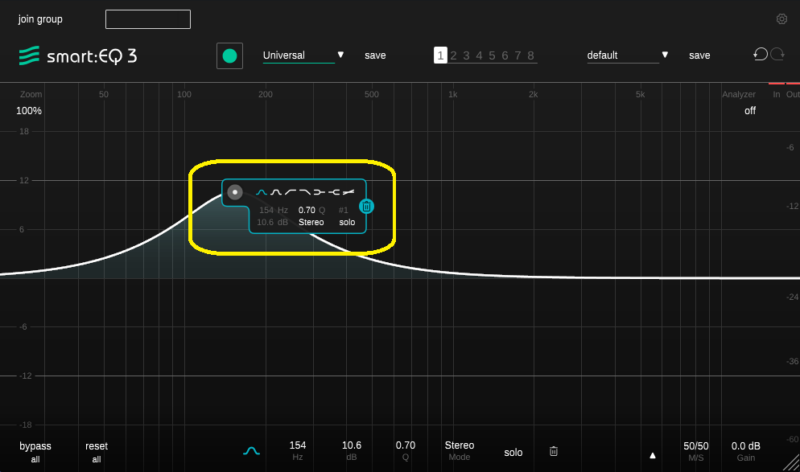Image resolution: width=800 pixels, height=472 pixels.
Task: Click the filter type icon in bottom bar
Action: [x=252, y=452]
